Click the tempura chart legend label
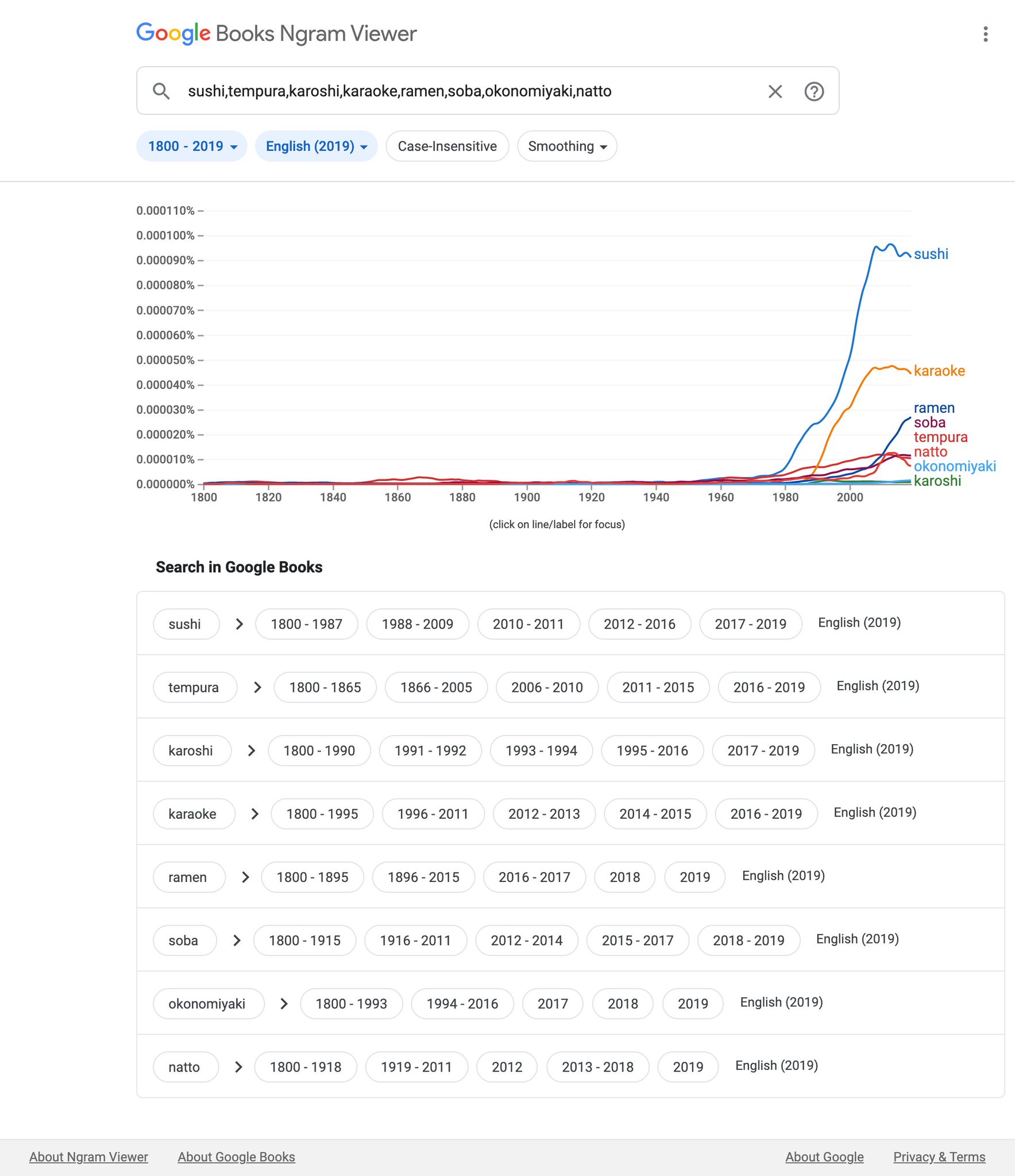Screen dimensions: 1015x1176 click(940, 437)
